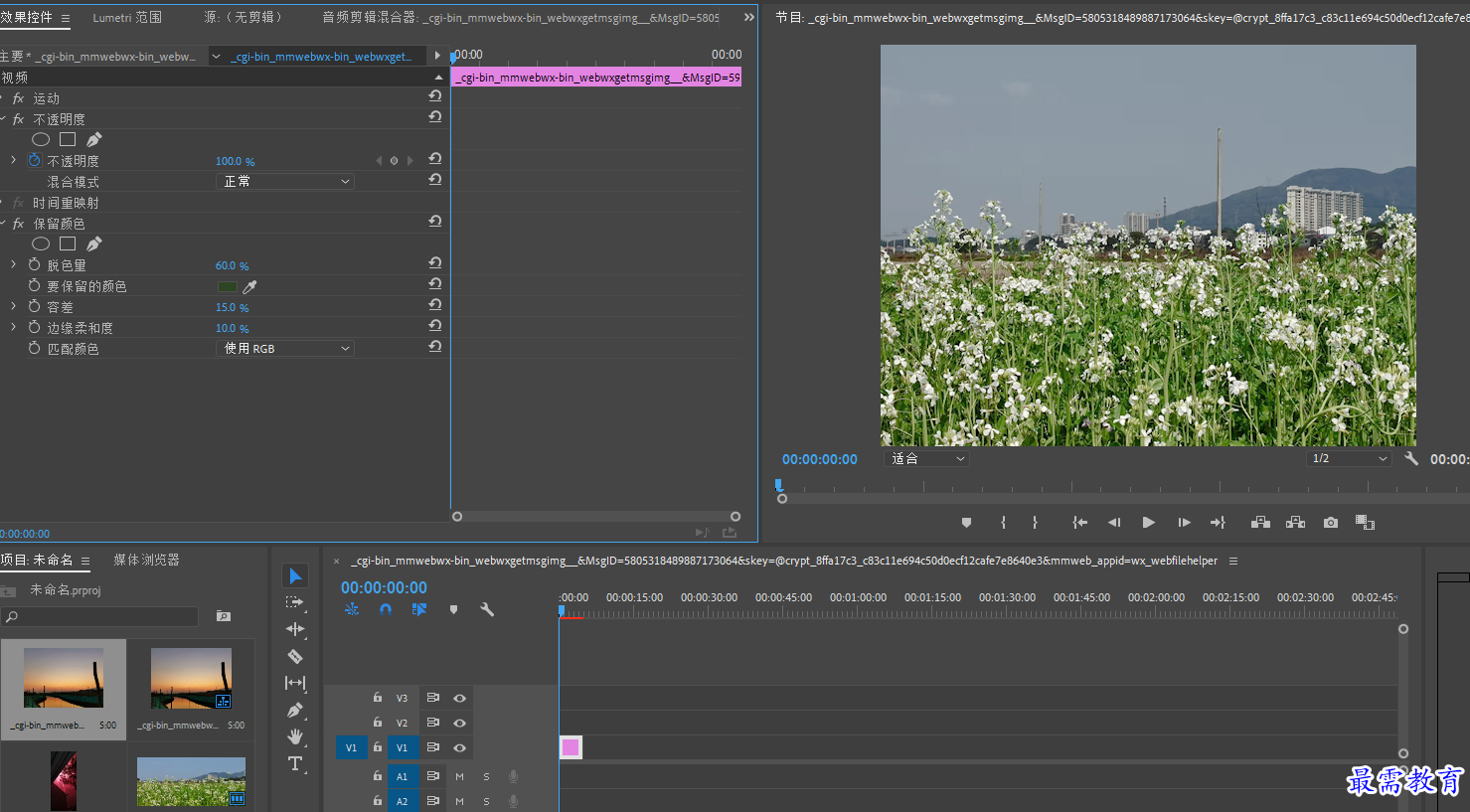
Task: Switch to 效果控件 tab
Action: coord(27,17)
